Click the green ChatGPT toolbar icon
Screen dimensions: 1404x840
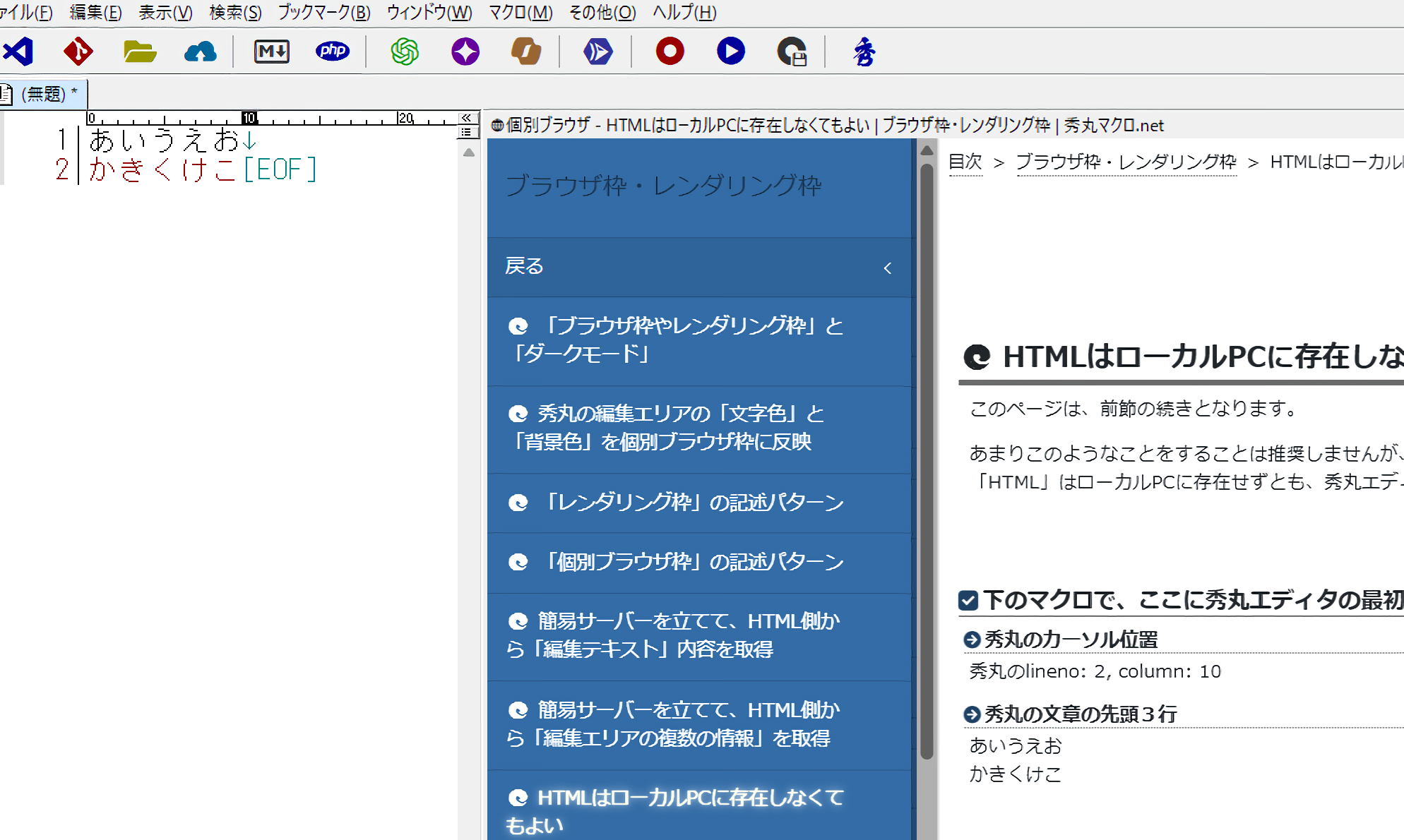coord(405,52)
